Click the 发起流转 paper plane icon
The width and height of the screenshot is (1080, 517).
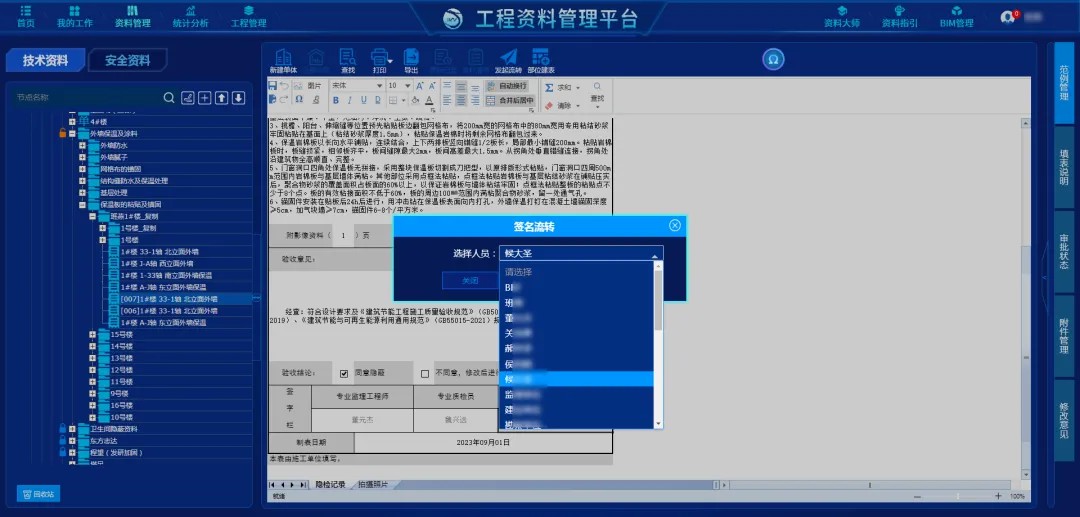point(508,57)
